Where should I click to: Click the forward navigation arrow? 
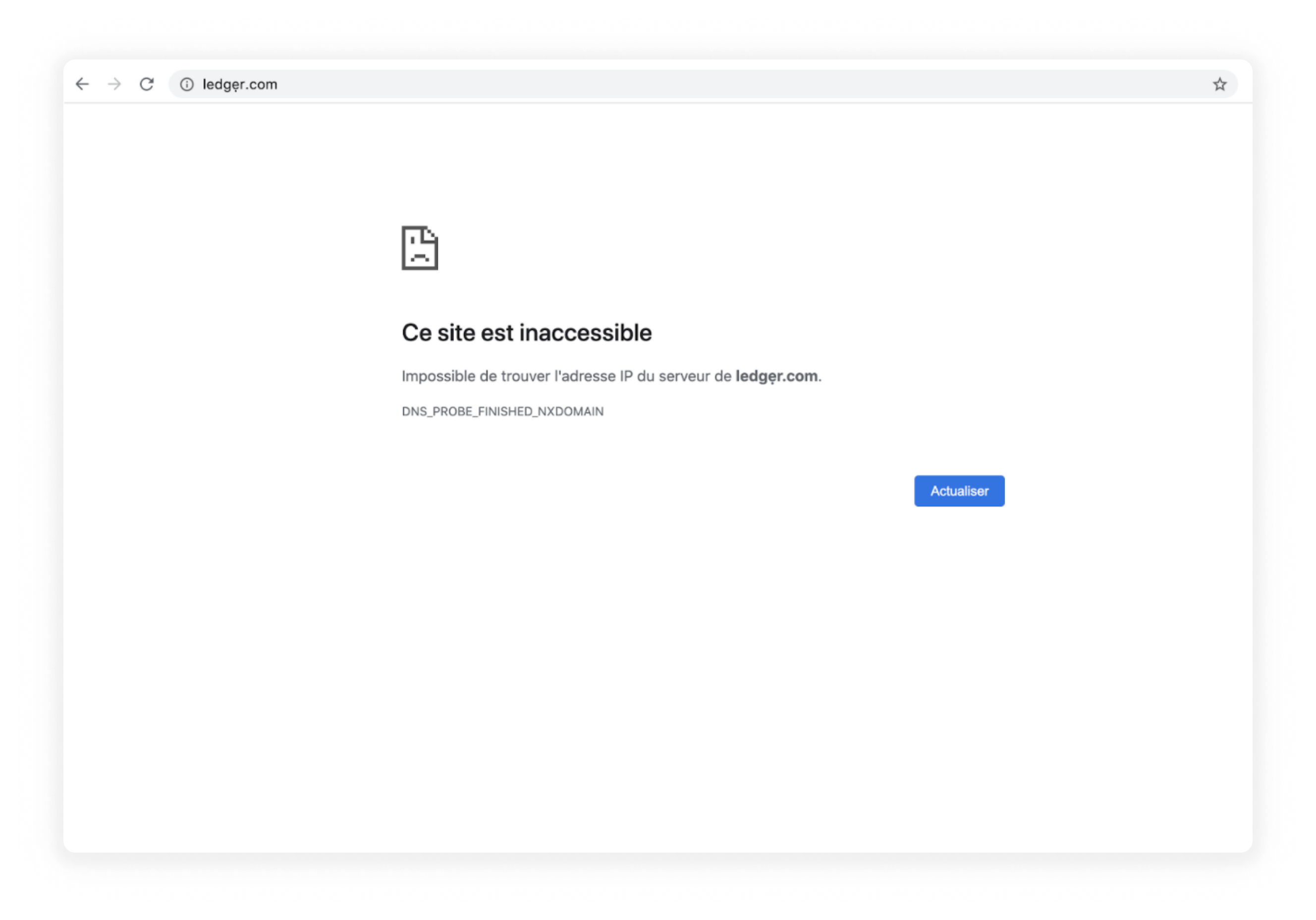(x=114, y=84)
